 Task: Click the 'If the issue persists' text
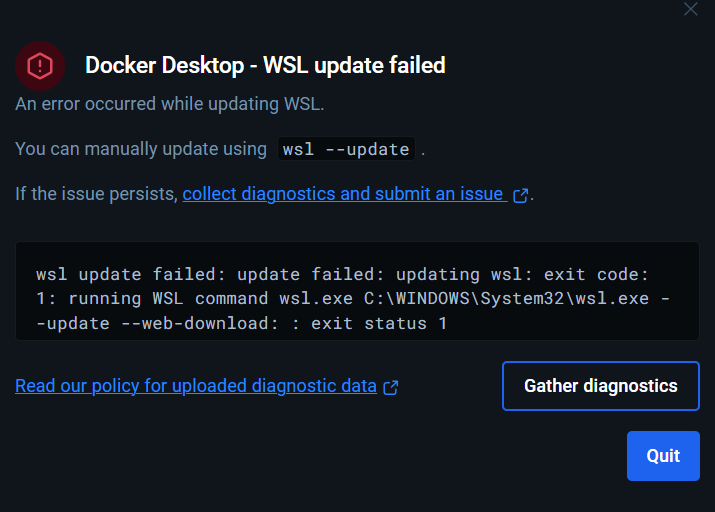click(x=96, y=194)
